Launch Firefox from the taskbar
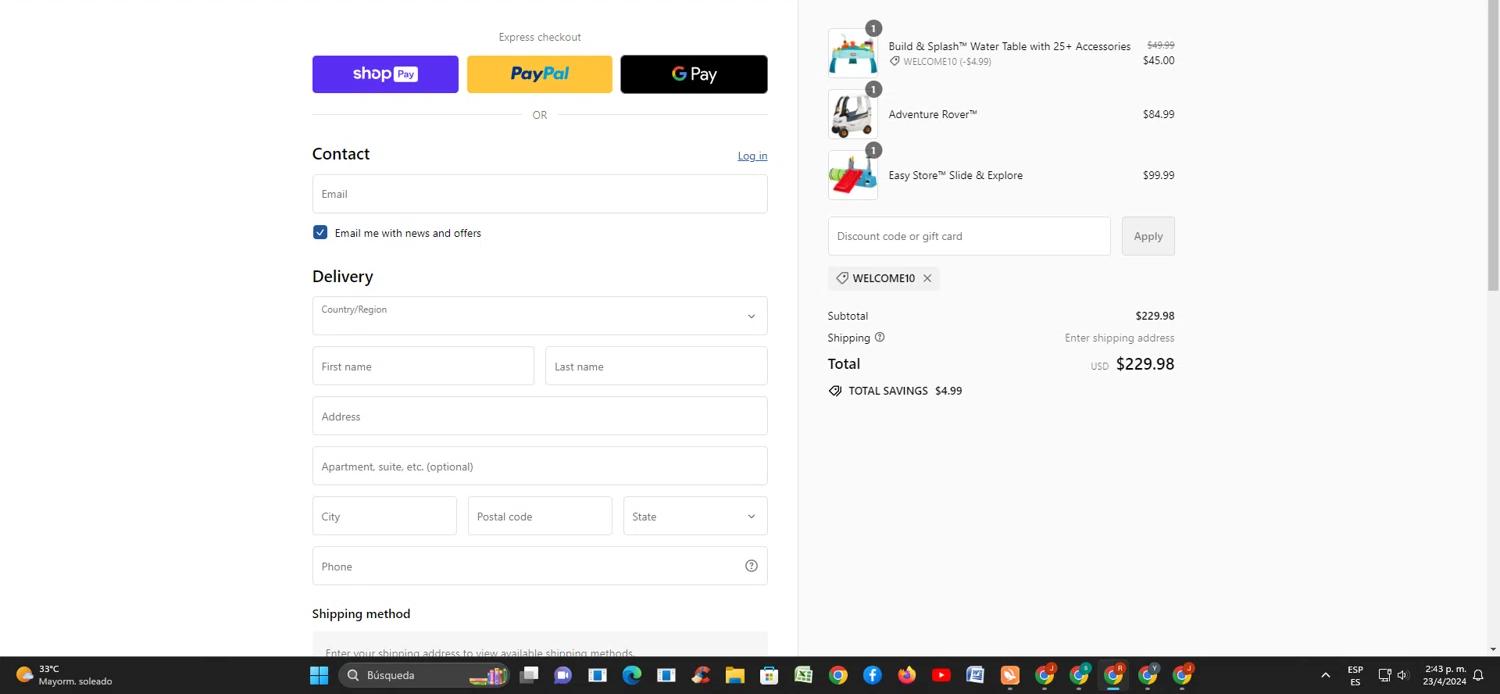The height and width of the screenshot is (694, 1500). tap(907, 675)
